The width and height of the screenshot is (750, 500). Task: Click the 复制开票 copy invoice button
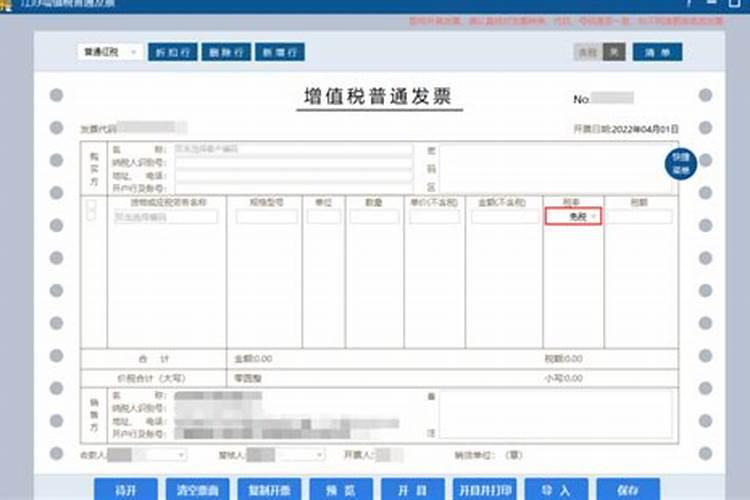[269, 489]
